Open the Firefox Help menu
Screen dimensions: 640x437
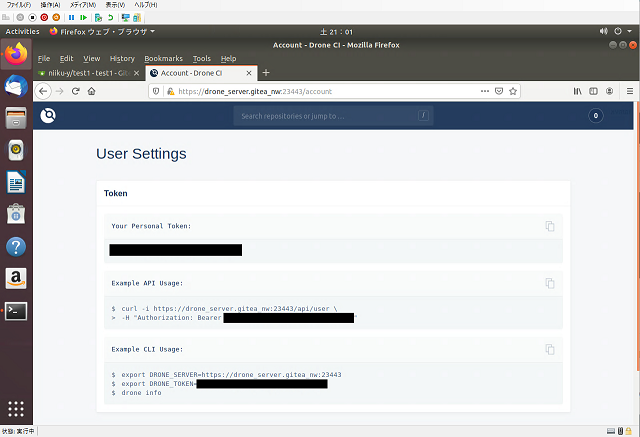pyautogui.click(x=229, y=58)
